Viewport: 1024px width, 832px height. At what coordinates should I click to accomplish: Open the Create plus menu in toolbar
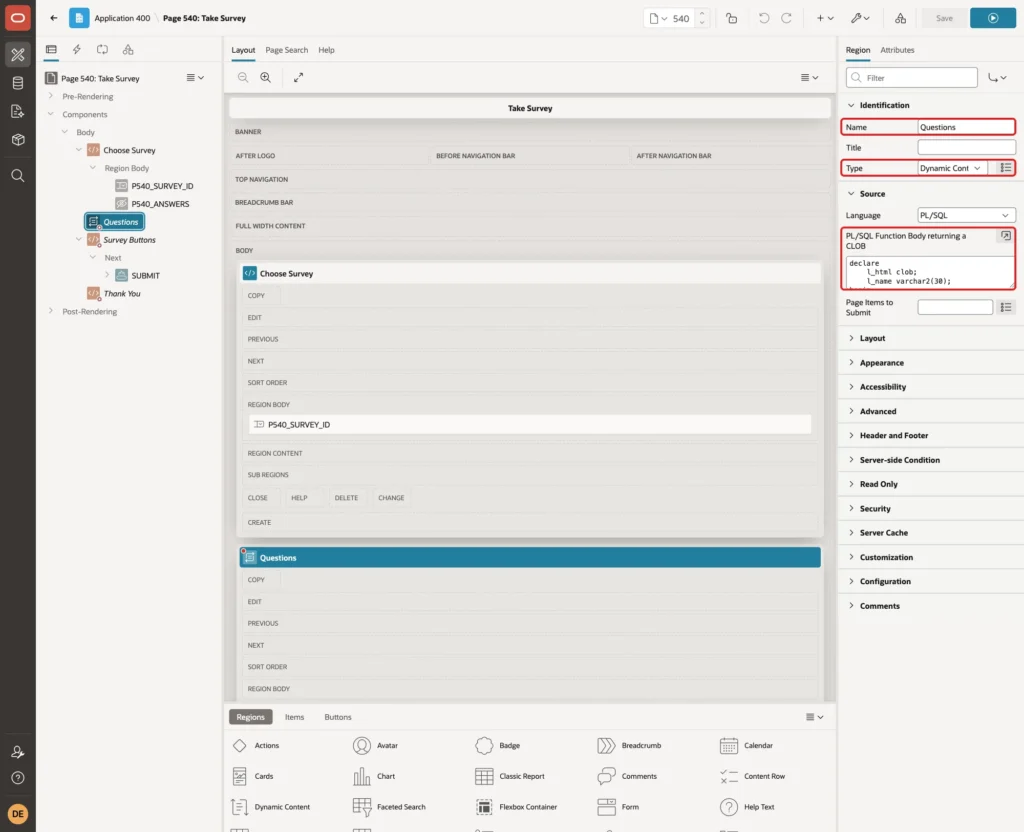pos(825,18)
